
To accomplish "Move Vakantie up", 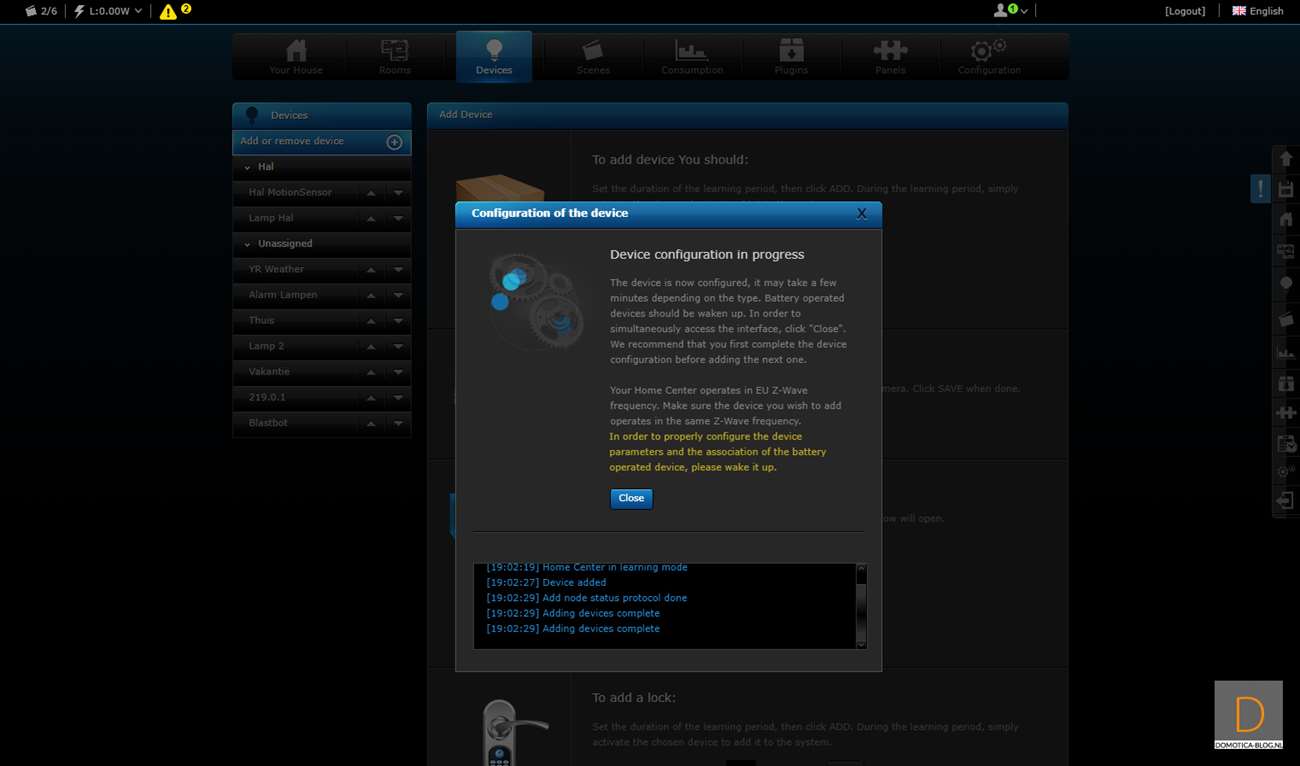I will [371, 372].
